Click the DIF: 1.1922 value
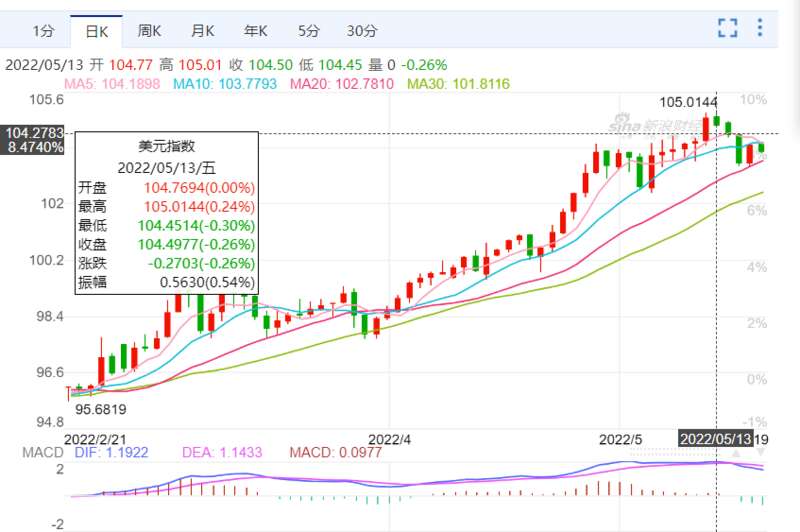The image size is (800, 532). (x=111, y=452)
